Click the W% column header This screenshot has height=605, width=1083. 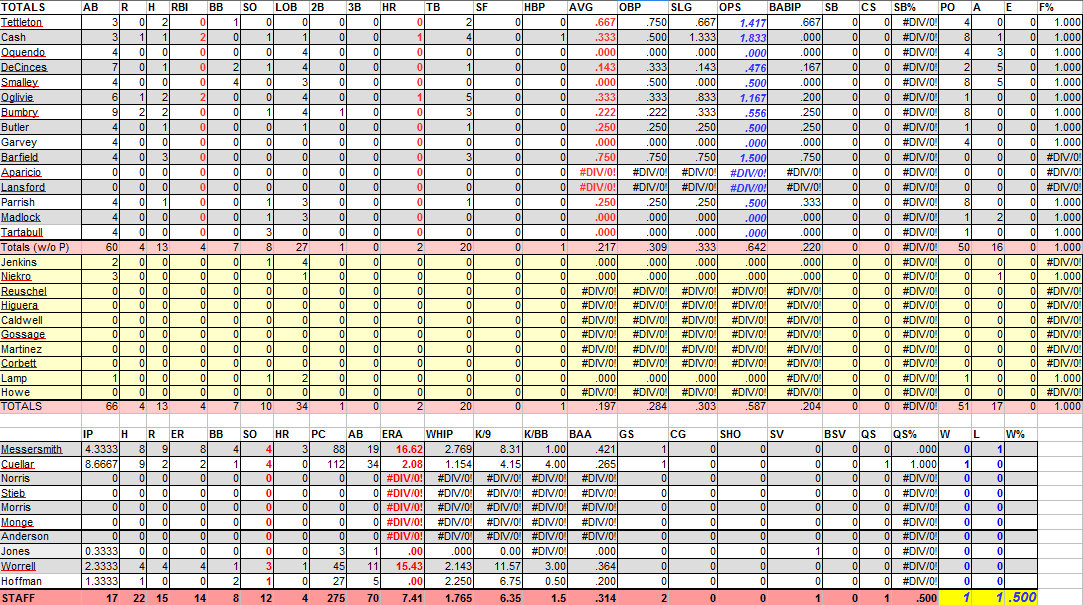tap(1019, 434)
